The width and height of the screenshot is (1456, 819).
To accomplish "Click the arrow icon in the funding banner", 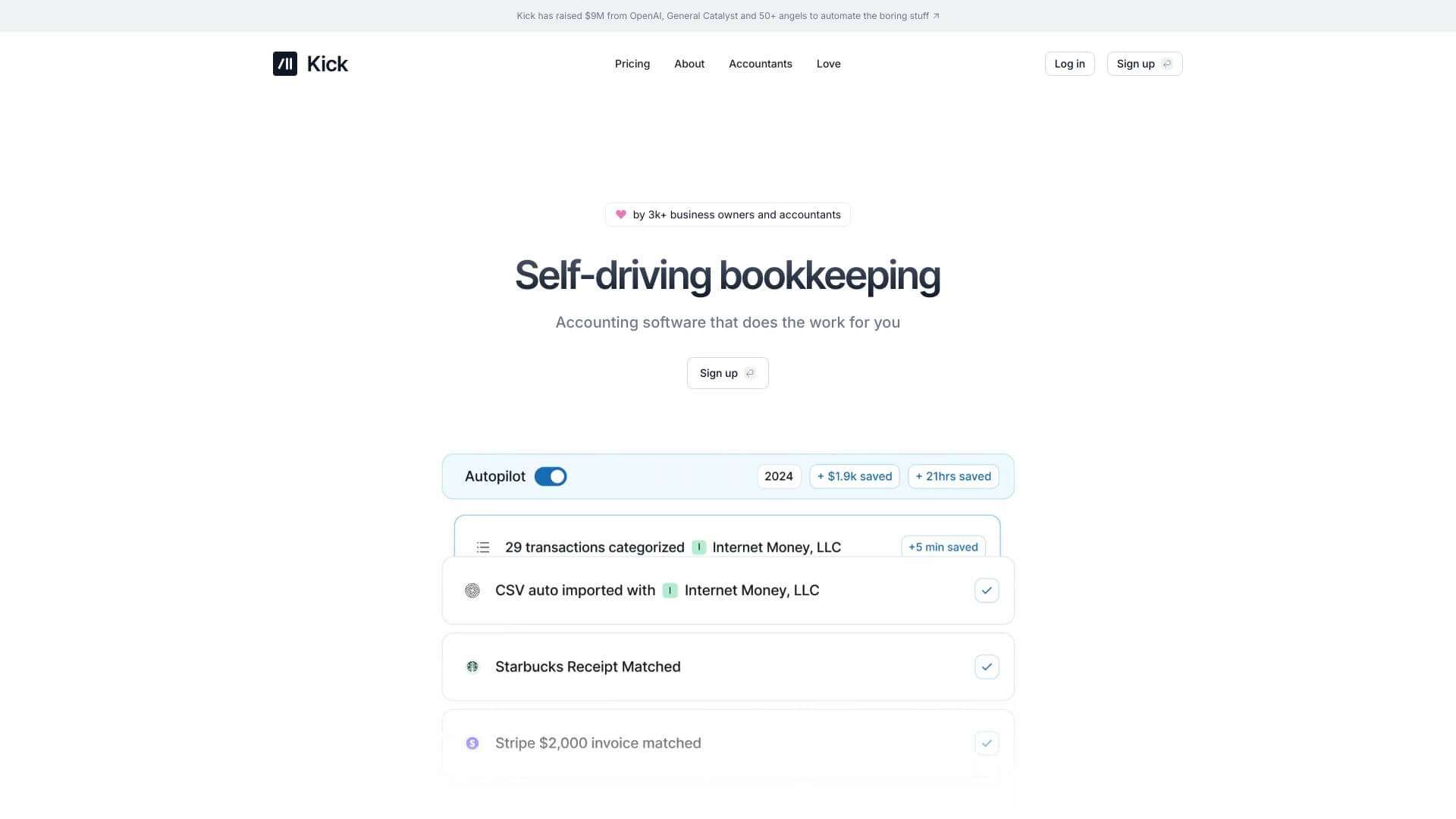I will 936,15.
